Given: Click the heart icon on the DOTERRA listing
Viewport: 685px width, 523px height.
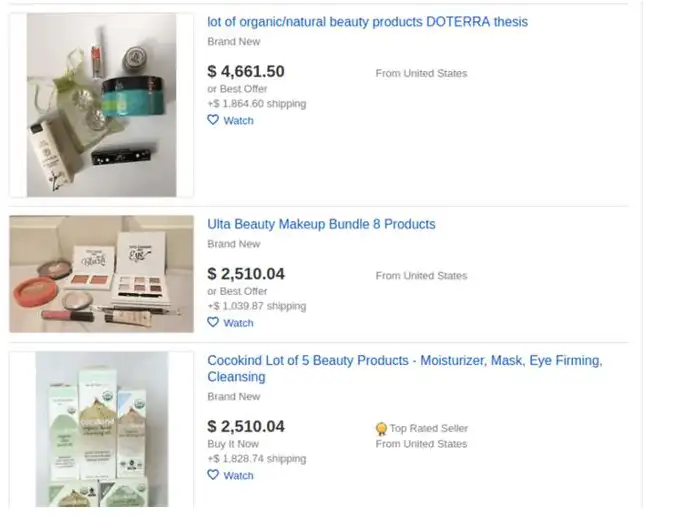Looking at the screenshot, I should 213,120.
